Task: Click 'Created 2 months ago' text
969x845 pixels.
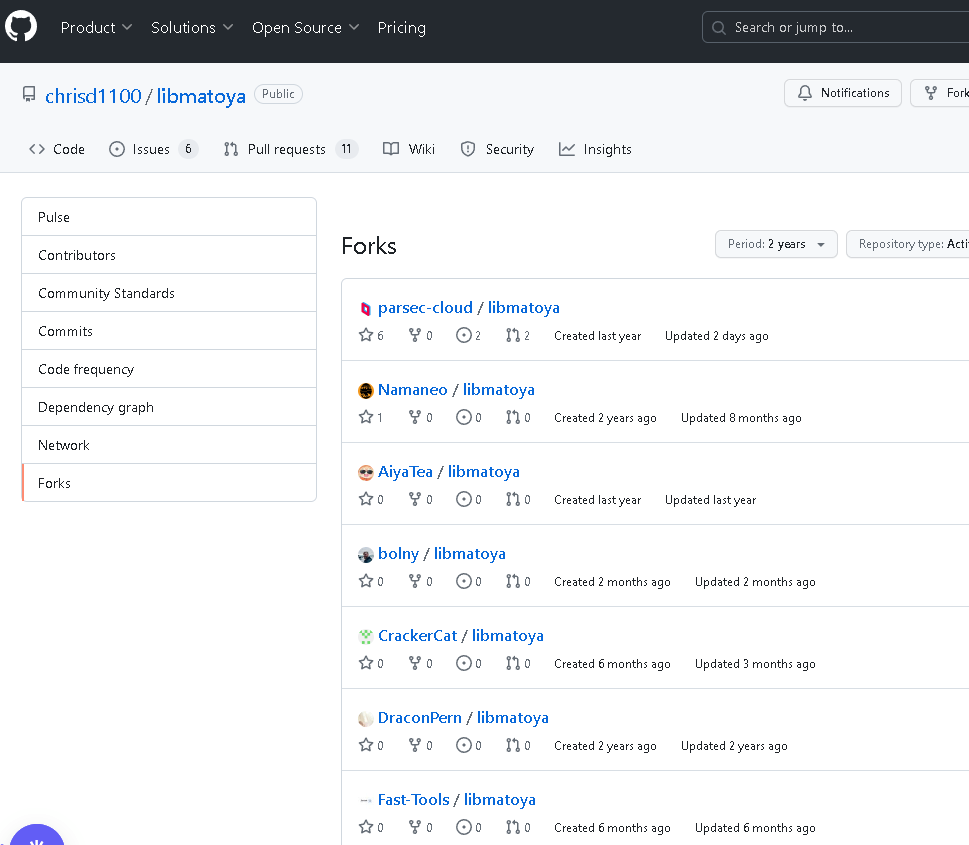Action: [x=612, y=582]
